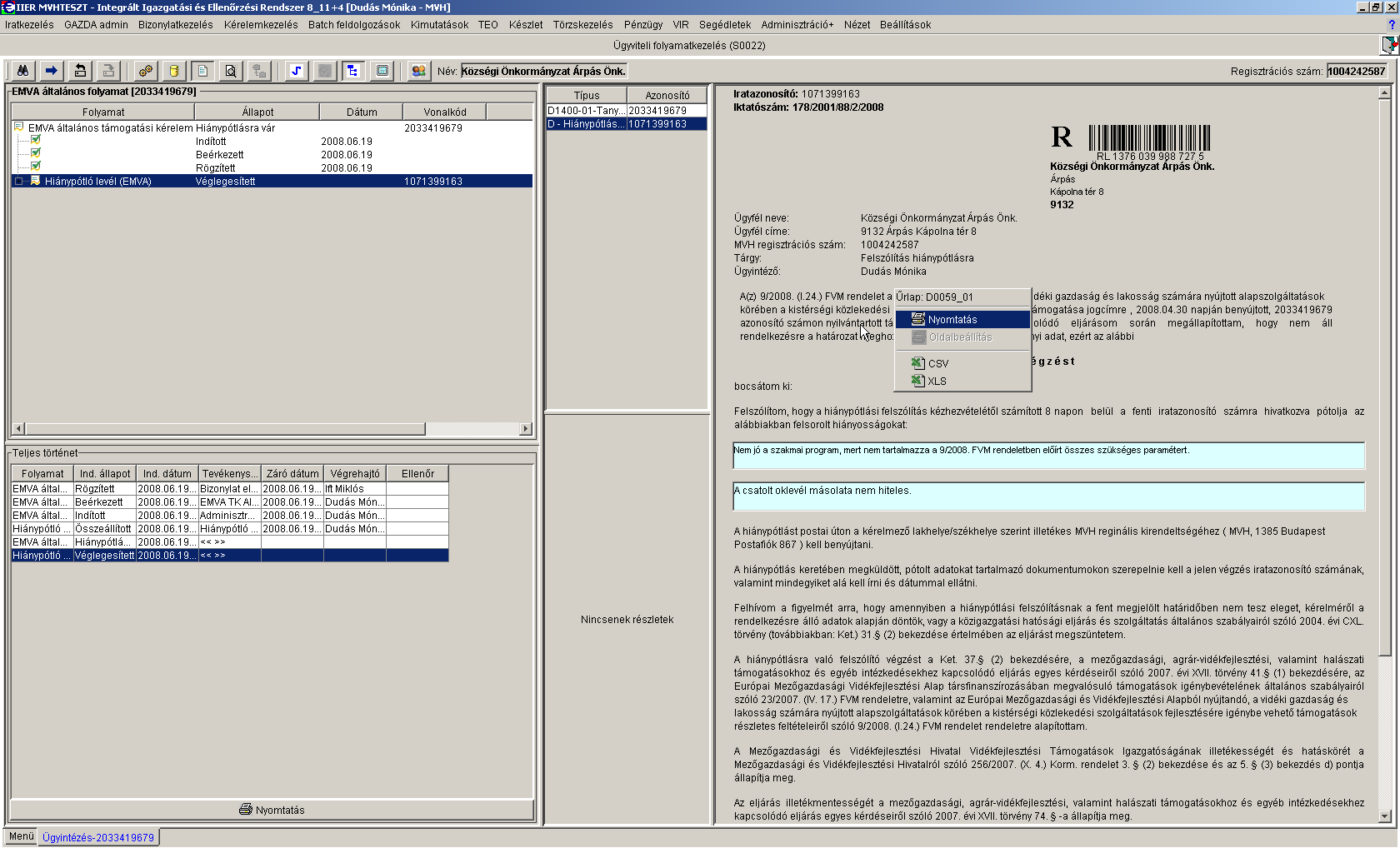Click the XLS export icon in context menu
The height and width of the screenshot is (848, 1400).
pos(918,381)
